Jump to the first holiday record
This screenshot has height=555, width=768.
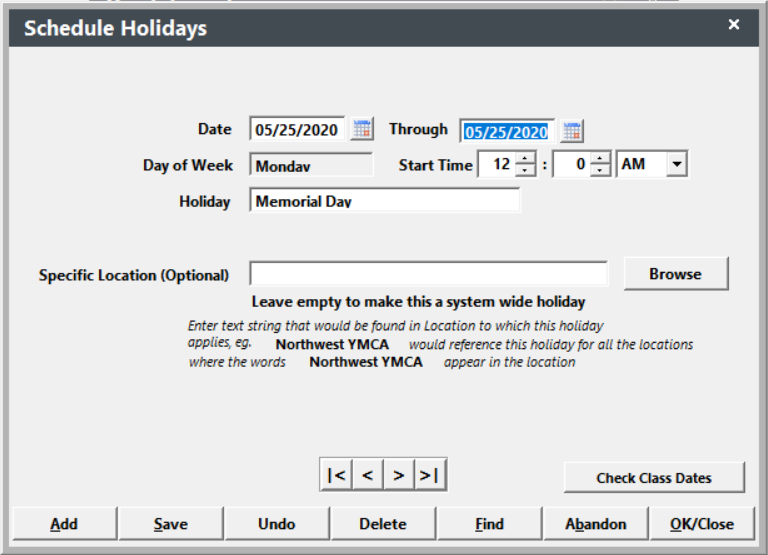tap(336, 476)
